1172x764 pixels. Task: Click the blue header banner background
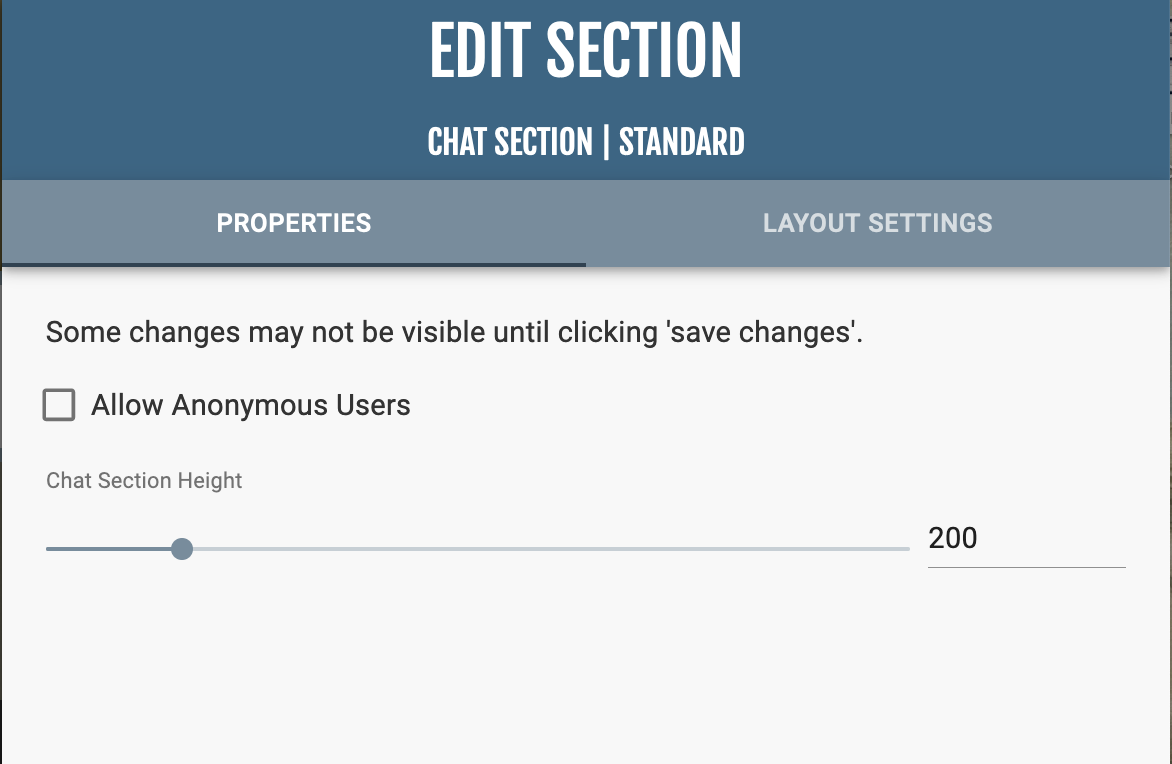click(x=200, y=90)
